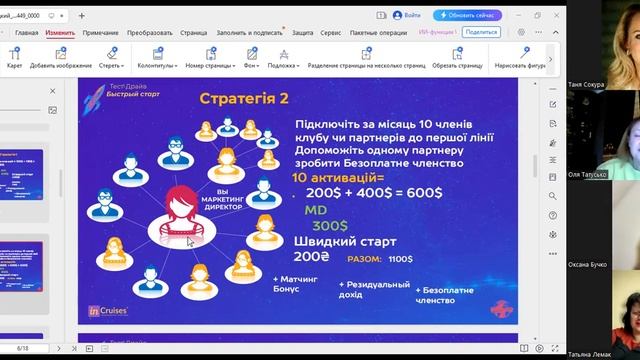
Task: Switch to the Страница tab
Action: [193, 33]
